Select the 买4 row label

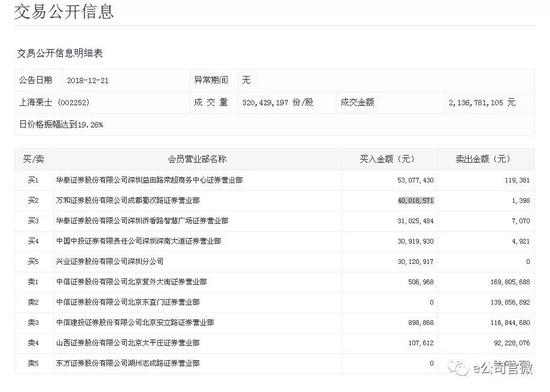(x=33, y=241)
